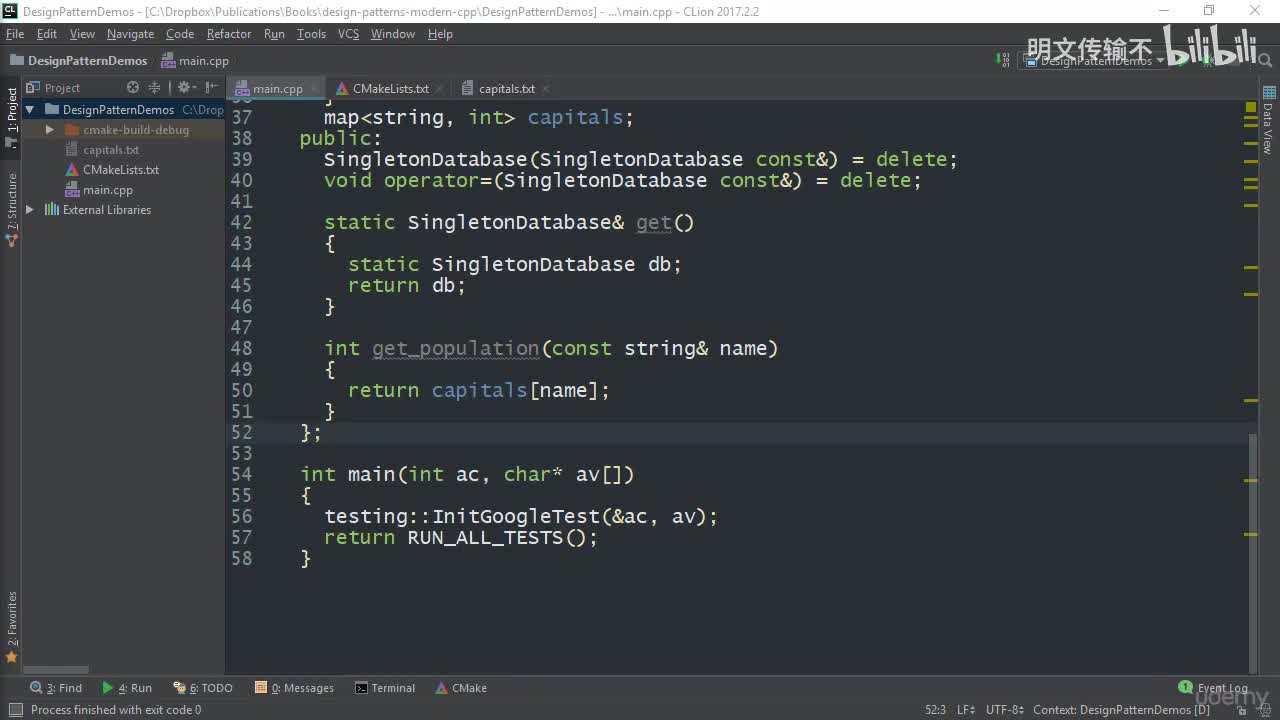Open the Help menu
Screen dimensions: 1280x720
(x=440, y=34)
